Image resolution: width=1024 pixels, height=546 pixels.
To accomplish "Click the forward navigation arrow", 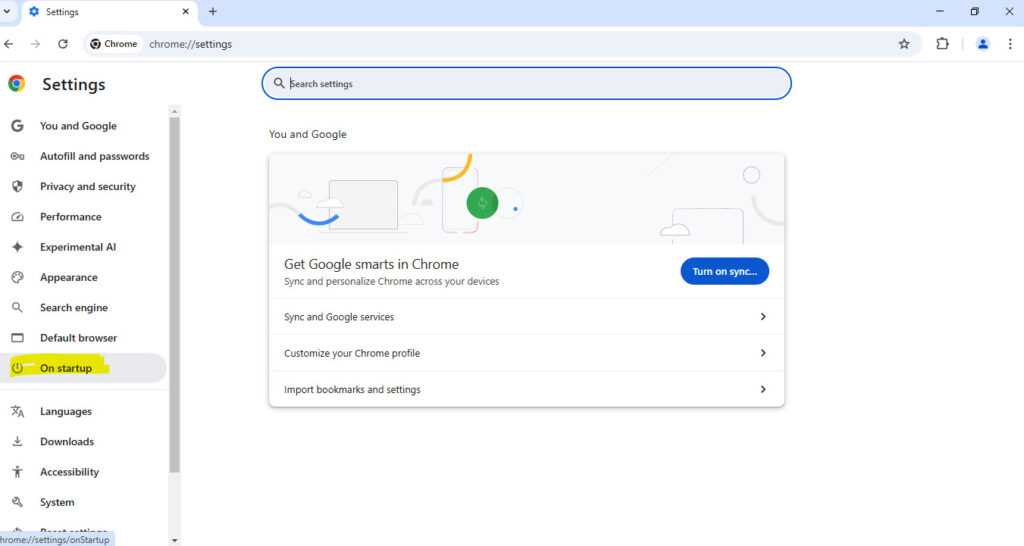I will click(35, 44).
